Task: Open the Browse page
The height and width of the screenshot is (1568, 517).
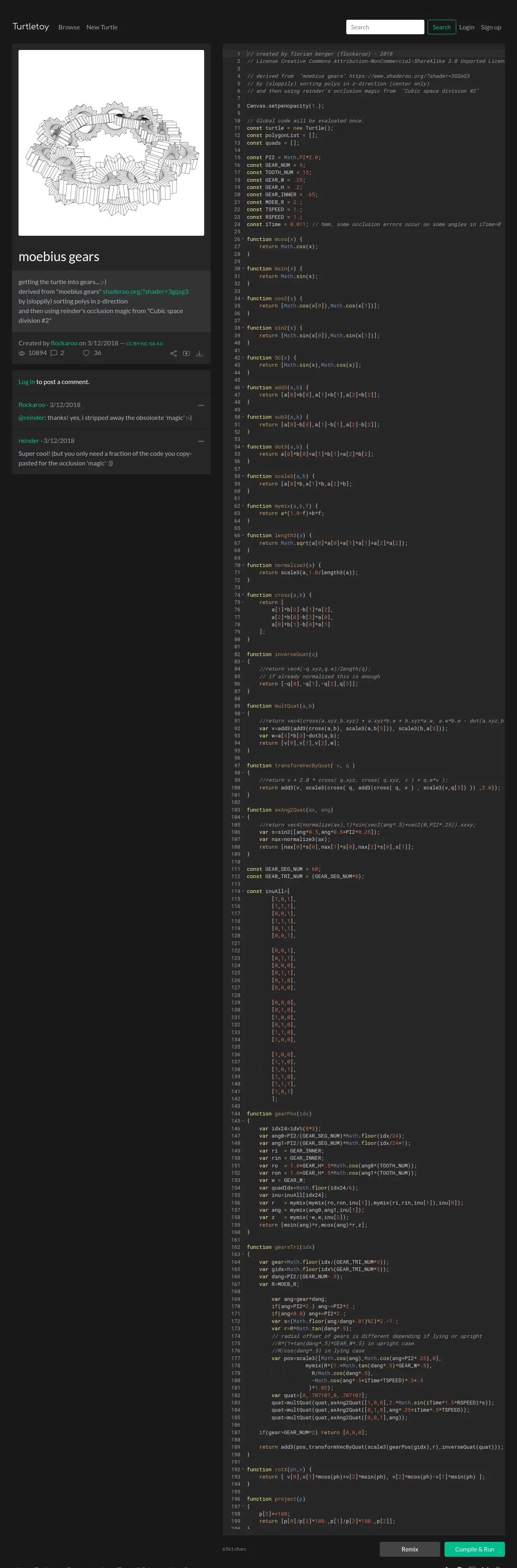Action: (x=69, y=27)
